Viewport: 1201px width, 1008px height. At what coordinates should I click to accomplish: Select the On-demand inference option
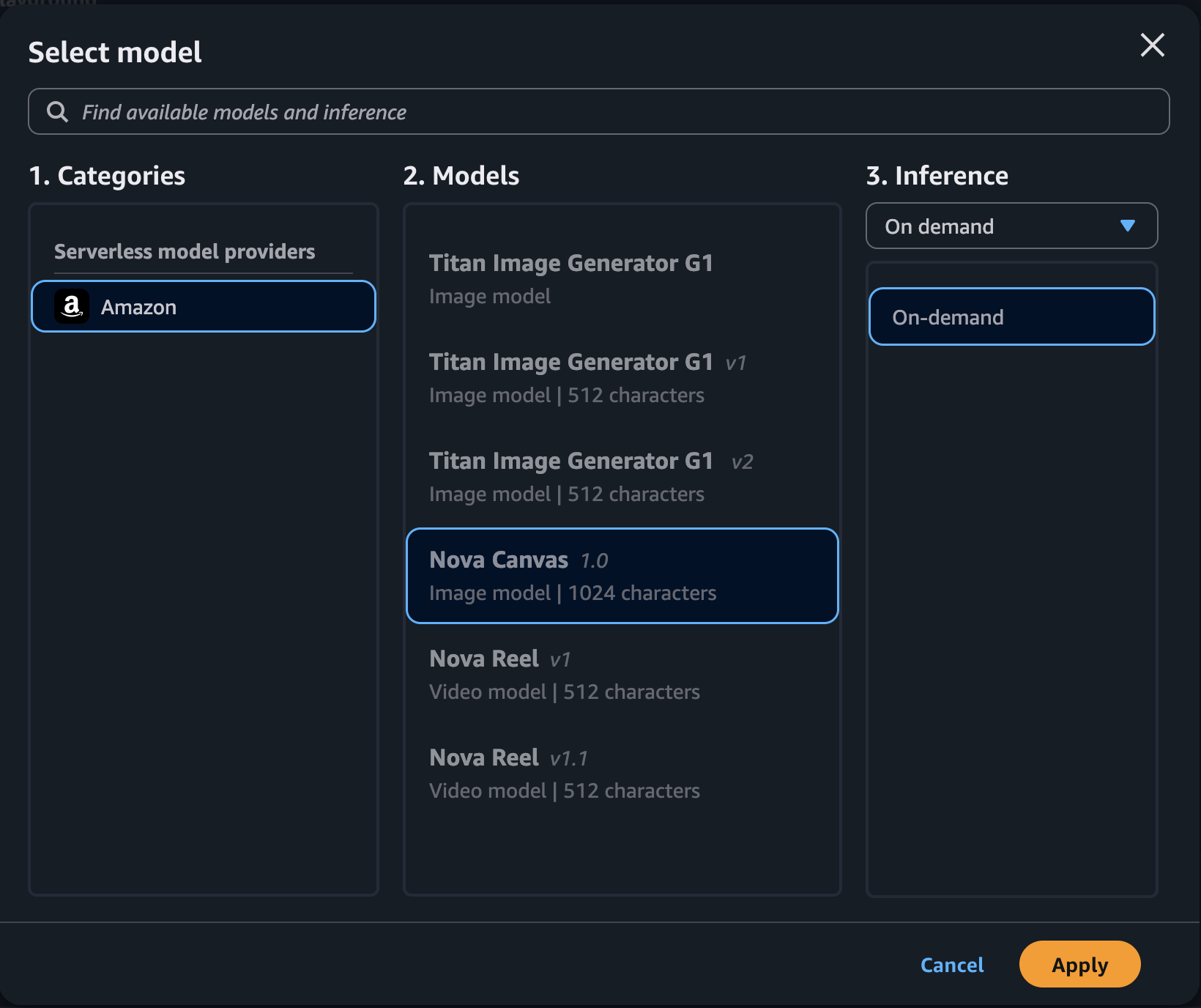pyautogui.click(x=1011, y=316)
